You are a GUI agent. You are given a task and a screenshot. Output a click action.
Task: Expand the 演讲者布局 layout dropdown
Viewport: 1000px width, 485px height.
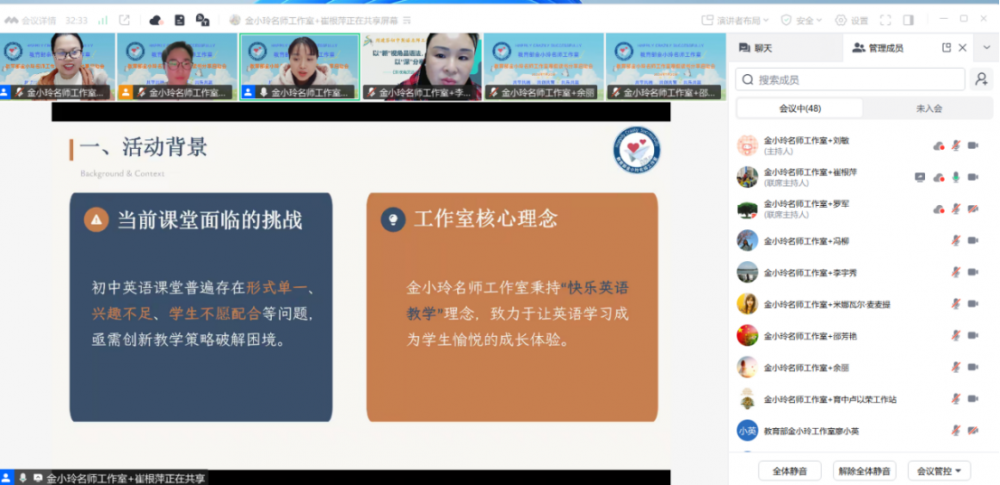tap(735, 20)
